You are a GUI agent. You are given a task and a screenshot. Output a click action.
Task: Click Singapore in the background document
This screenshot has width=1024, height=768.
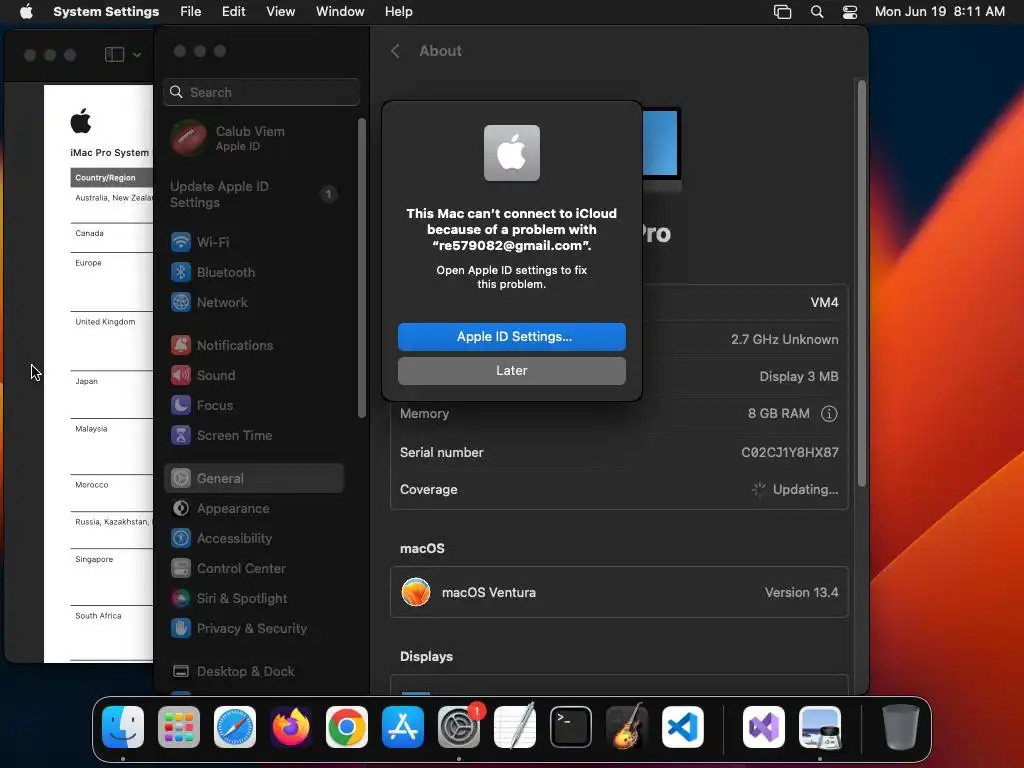click(x=94, y=560)
